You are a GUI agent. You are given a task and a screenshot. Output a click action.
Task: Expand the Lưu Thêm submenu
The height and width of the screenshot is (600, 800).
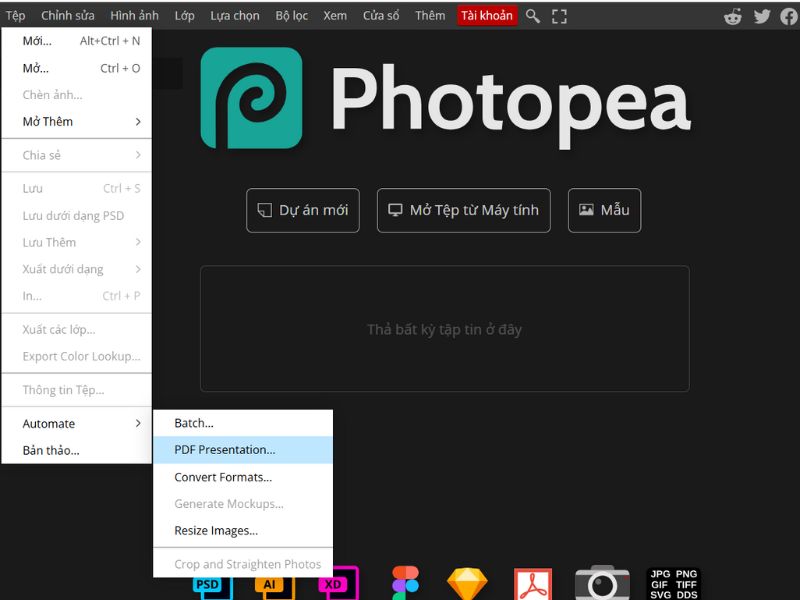pos(77,242)
